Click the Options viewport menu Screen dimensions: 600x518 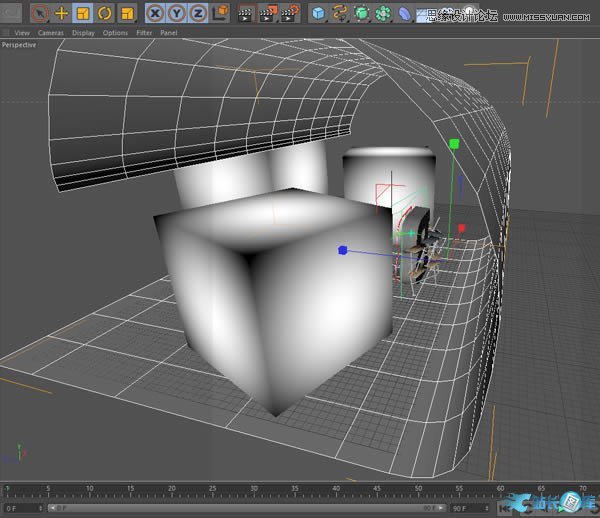(115, 33)
